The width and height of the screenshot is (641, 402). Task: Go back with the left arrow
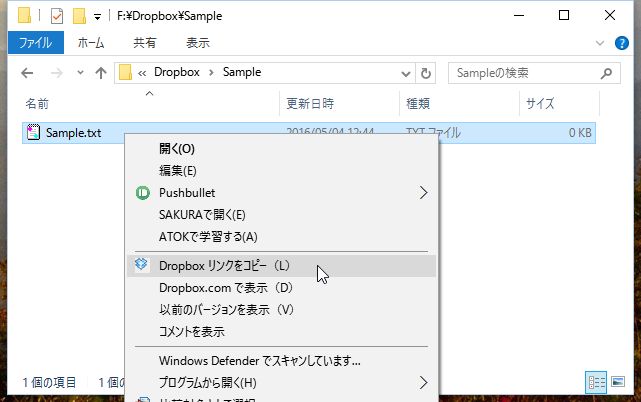(27, 73)
